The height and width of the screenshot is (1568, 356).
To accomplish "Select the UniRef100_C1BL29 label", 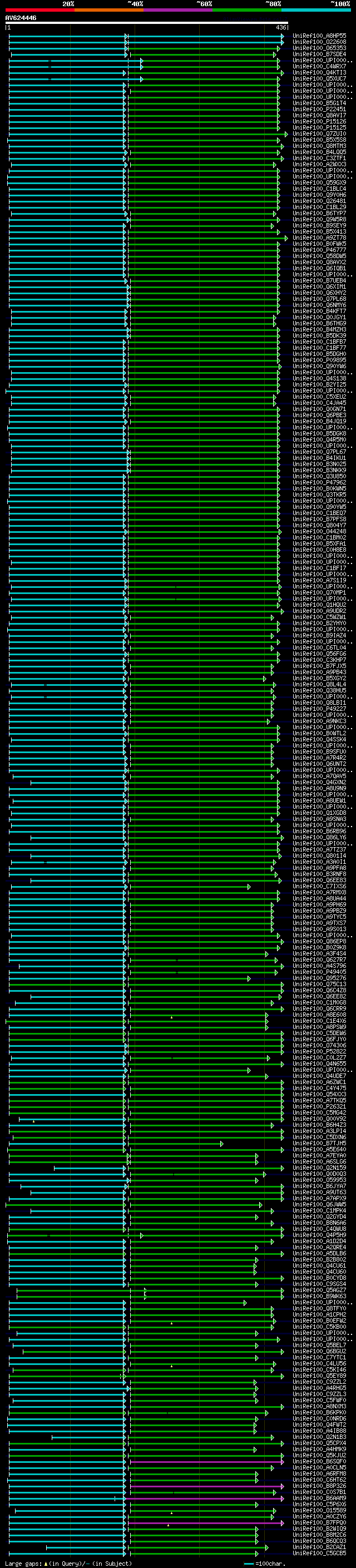I will tap(319, 207).
